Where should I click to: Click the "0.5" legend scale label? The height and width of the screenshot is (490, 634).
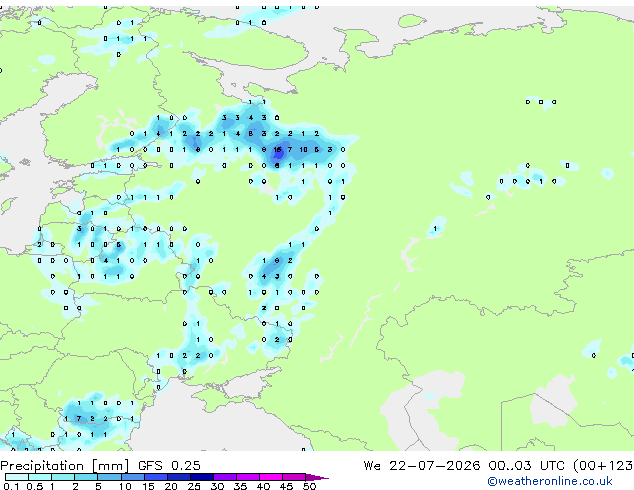point(35,486)
